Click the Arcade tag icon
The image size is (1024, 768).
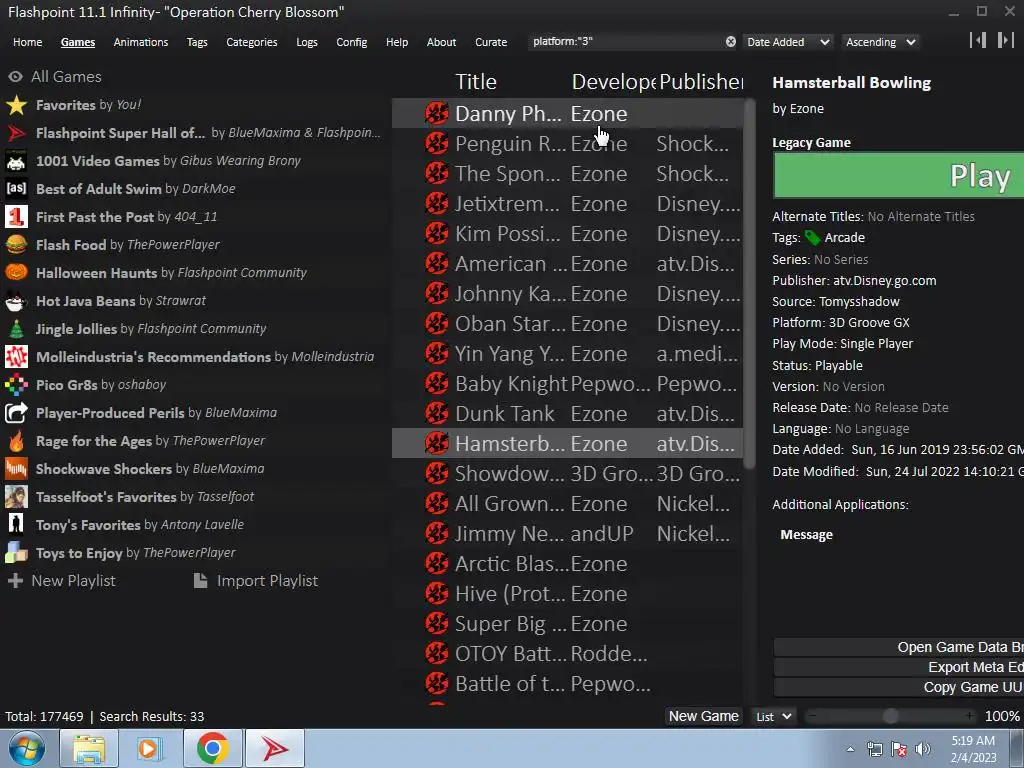[x=812, y=238]
